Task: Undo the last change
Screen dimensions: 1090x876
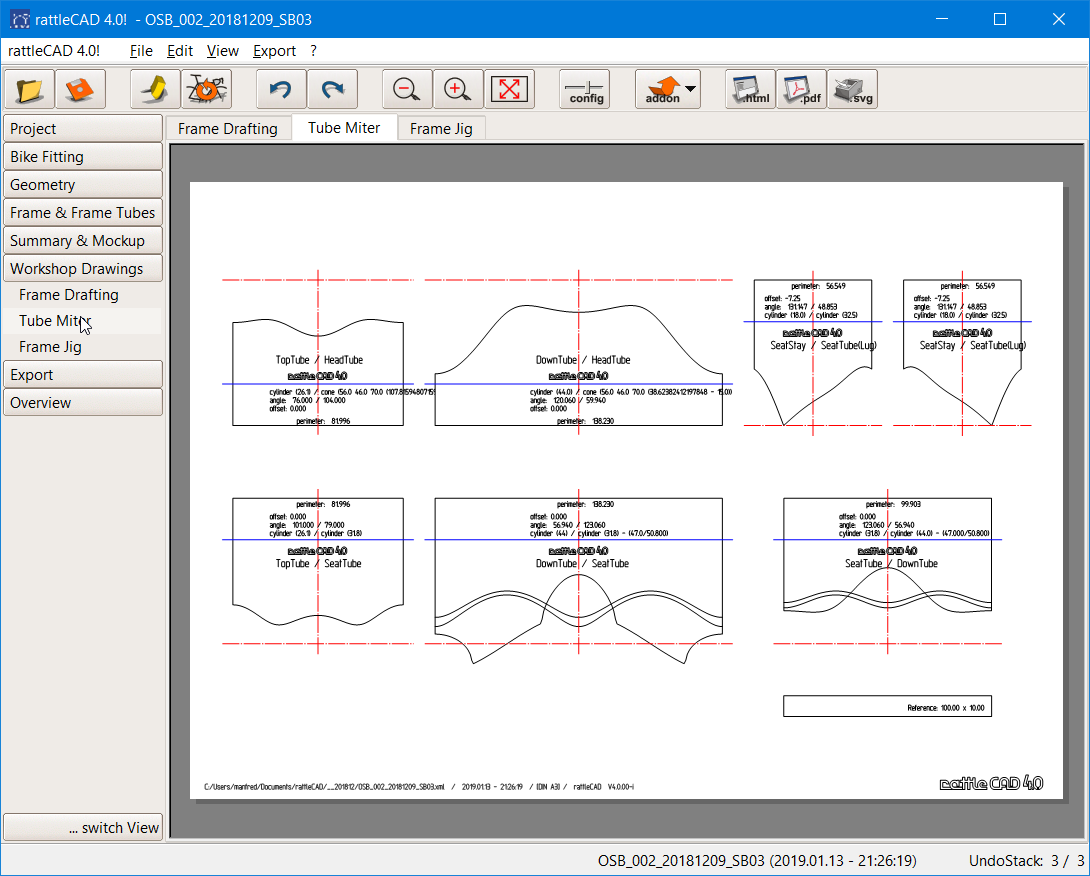Action: click(282, 89)
